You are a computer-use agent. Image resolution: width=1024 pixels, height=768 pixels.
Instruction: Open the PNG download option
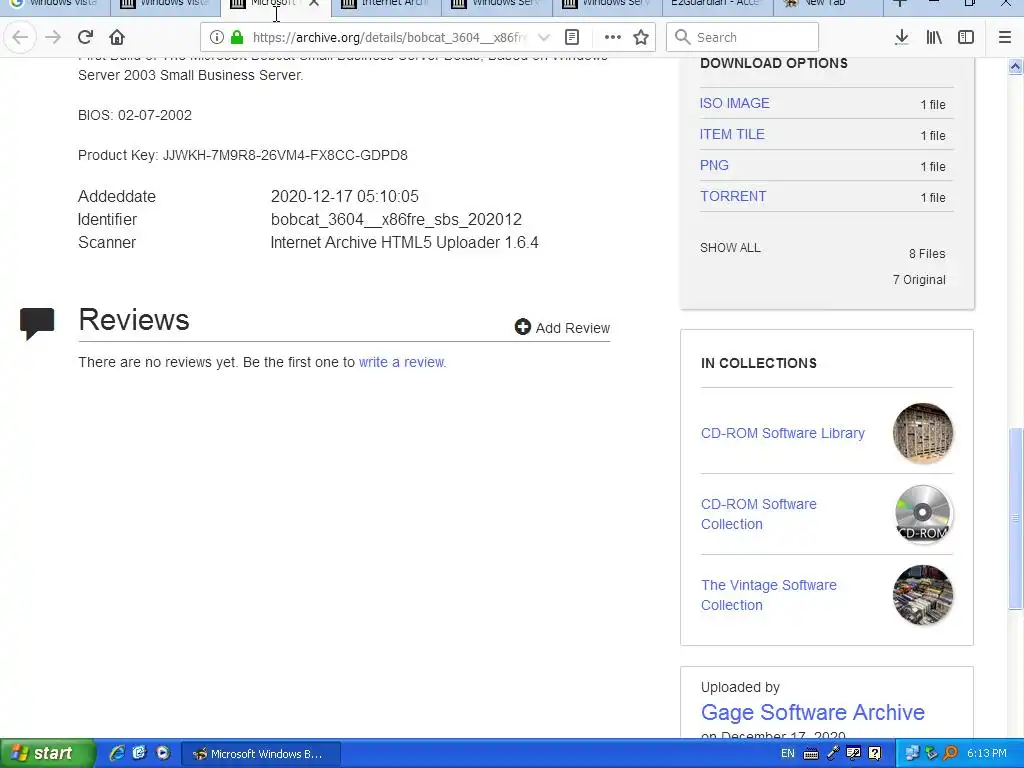click(714, 165)
